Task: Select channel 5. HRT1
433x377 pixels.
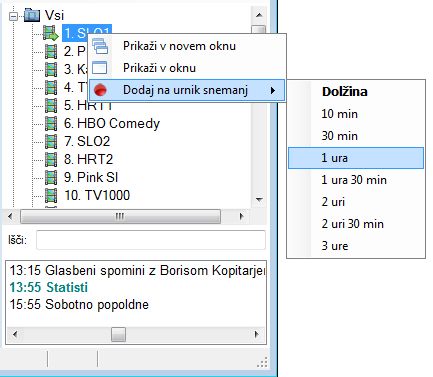Action: pyautogui.click(x=88, y=105)
